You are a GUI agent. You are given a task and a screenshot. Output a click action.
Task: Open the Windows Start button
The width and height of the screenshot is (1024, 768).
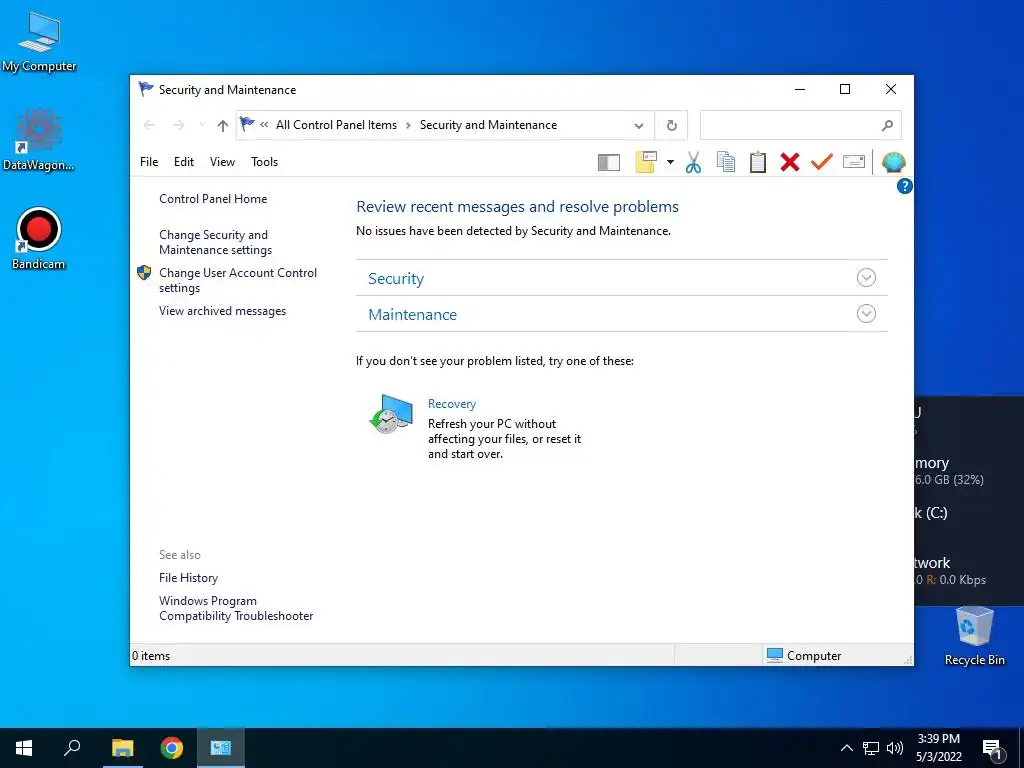click(x=24, y=748)
